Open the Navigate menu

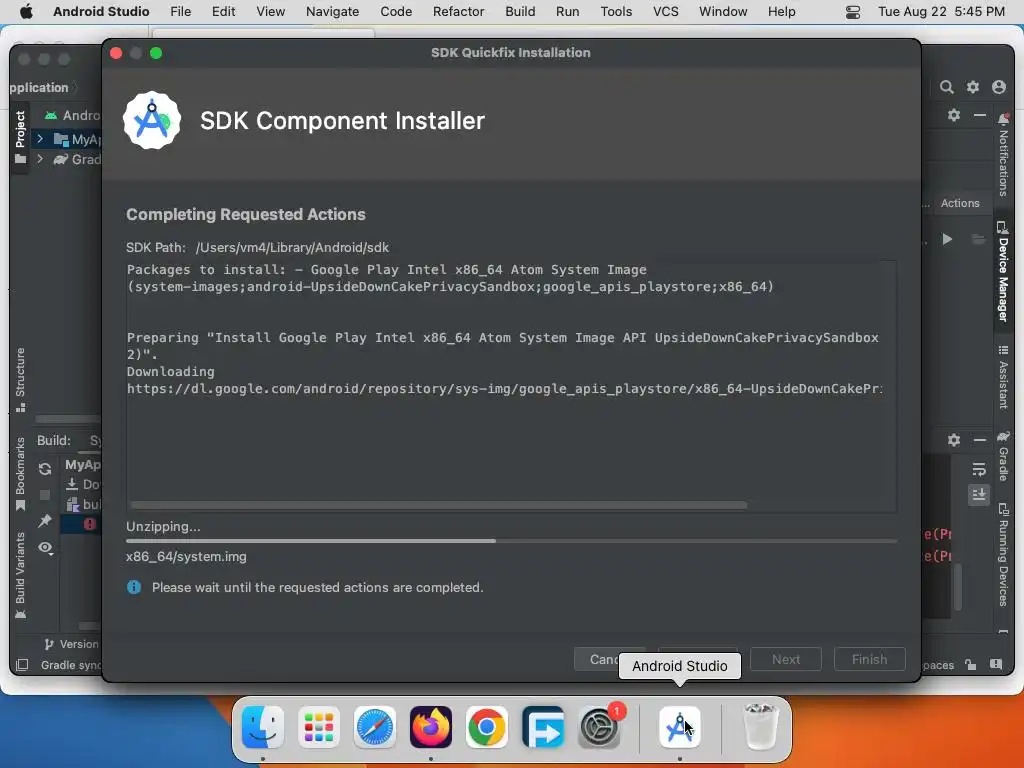click(332, 11)
